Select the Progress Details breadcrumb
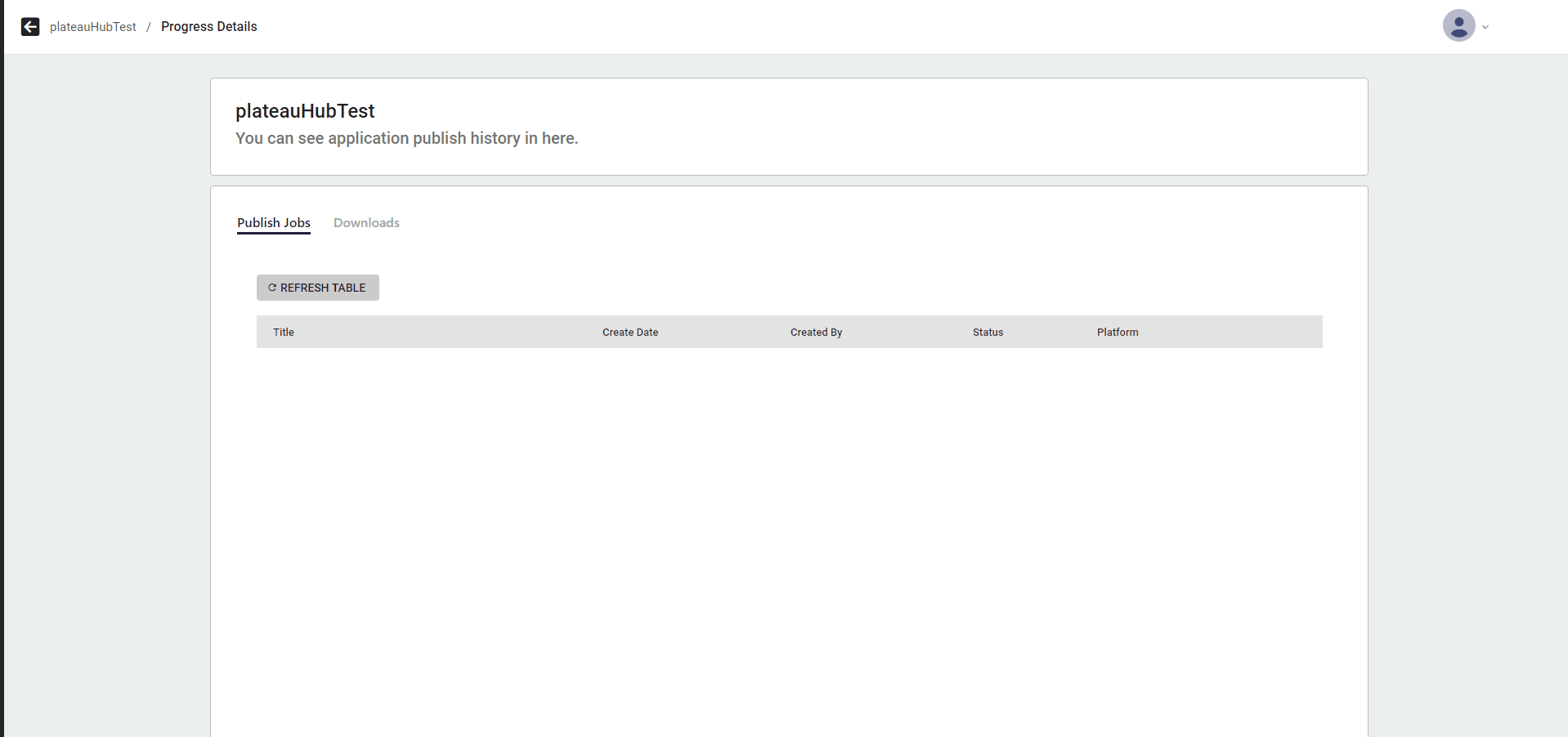 [x=208, y=27]
